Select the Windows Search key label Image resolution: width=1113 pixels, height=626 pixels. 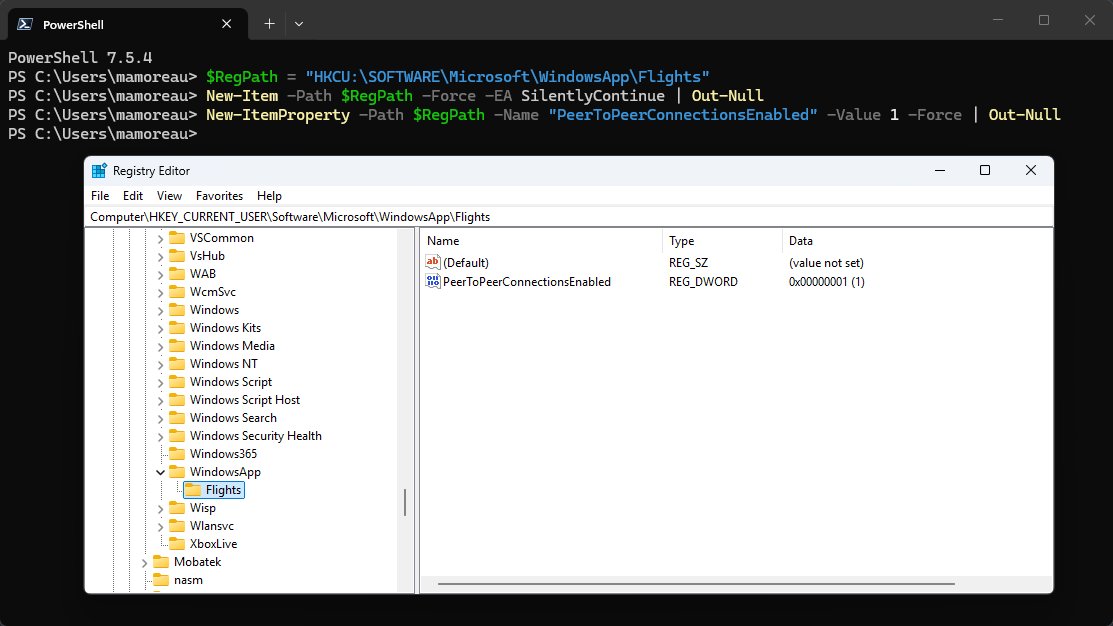coord(233,418)
